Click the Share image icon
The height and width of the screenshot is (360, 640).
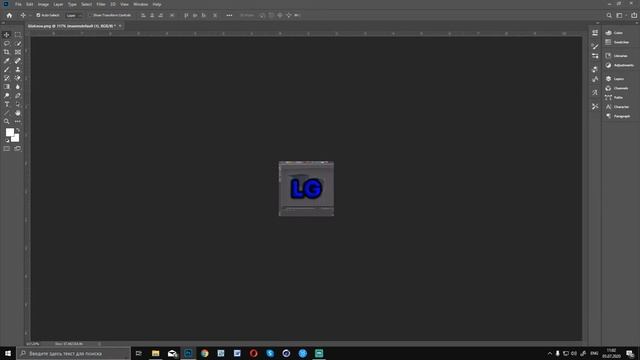coord(634,15)
